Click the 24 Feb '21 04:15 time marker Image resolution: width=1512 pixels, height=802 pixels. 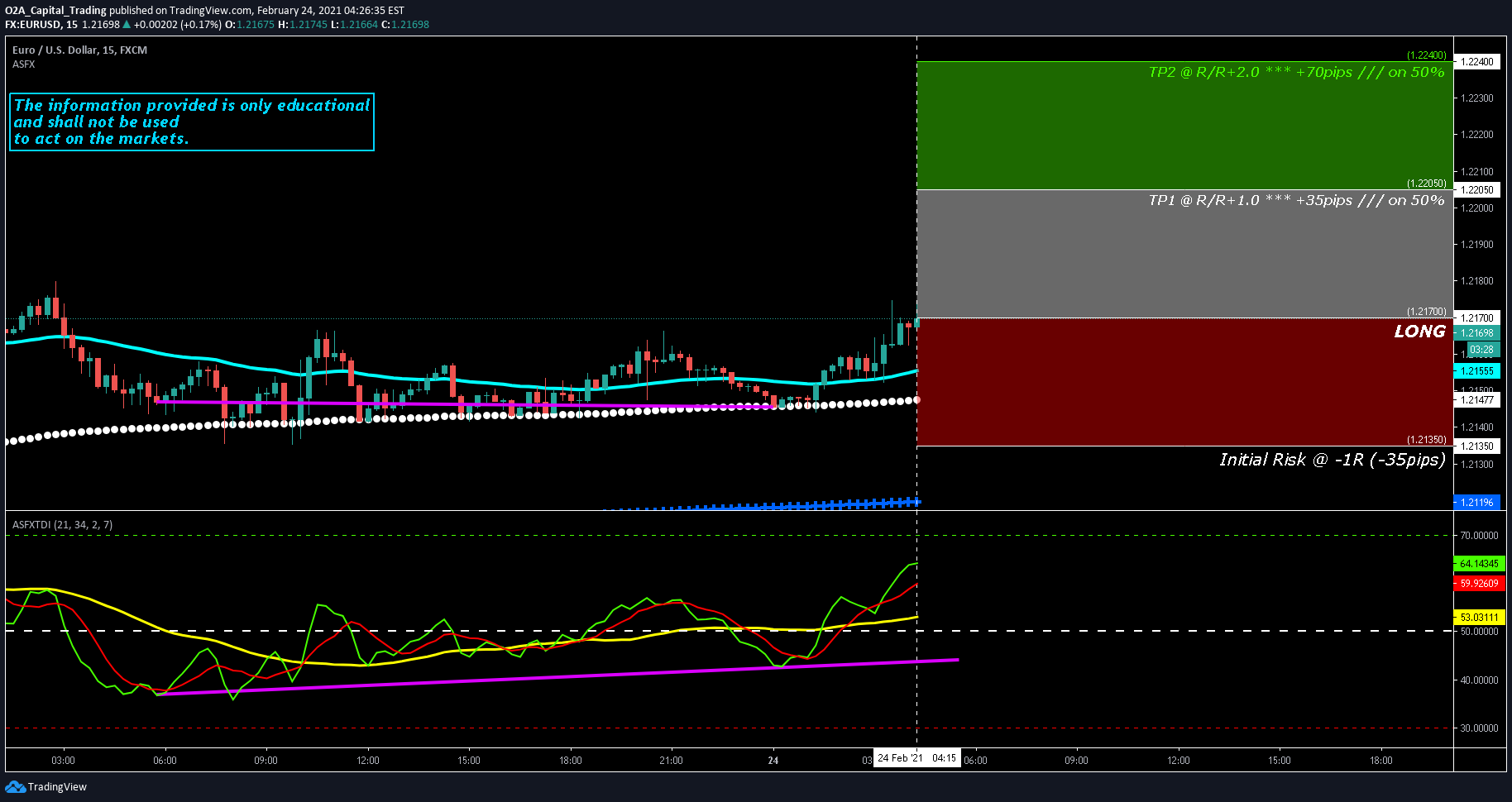(916, 758)
